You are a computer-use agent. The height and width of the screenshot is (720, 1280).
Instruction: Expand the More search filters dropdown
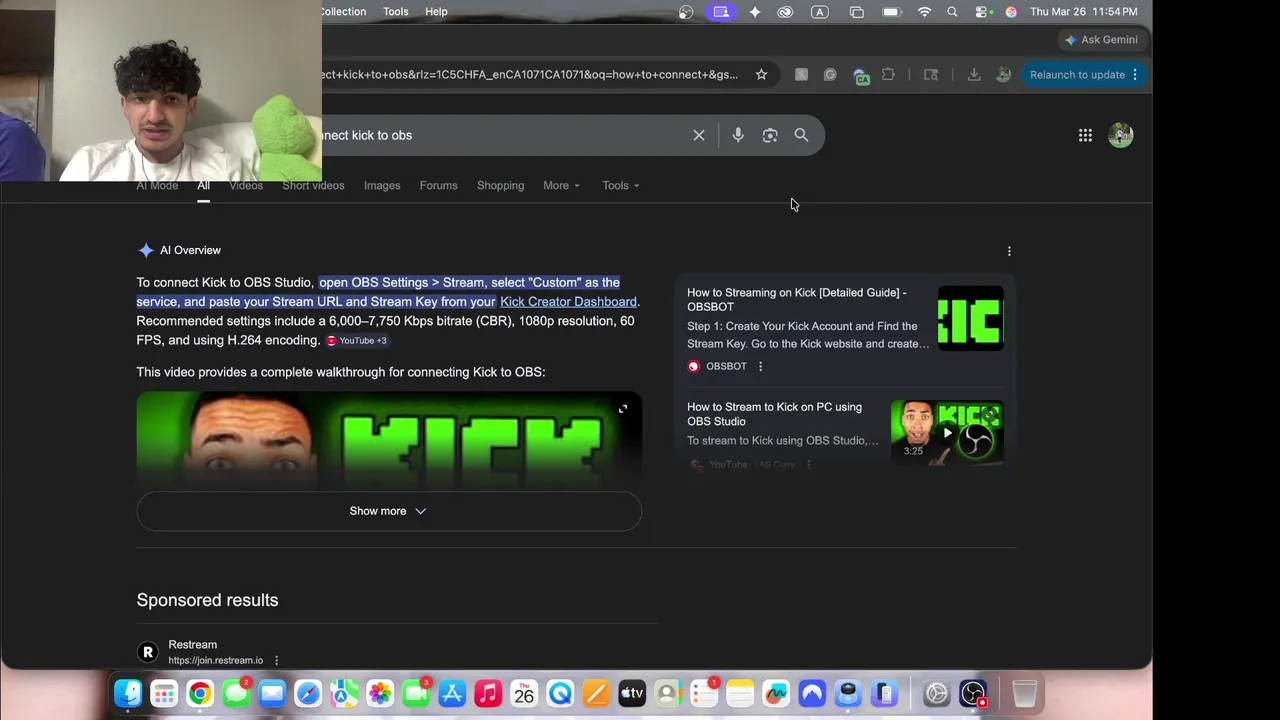[561, 185]
